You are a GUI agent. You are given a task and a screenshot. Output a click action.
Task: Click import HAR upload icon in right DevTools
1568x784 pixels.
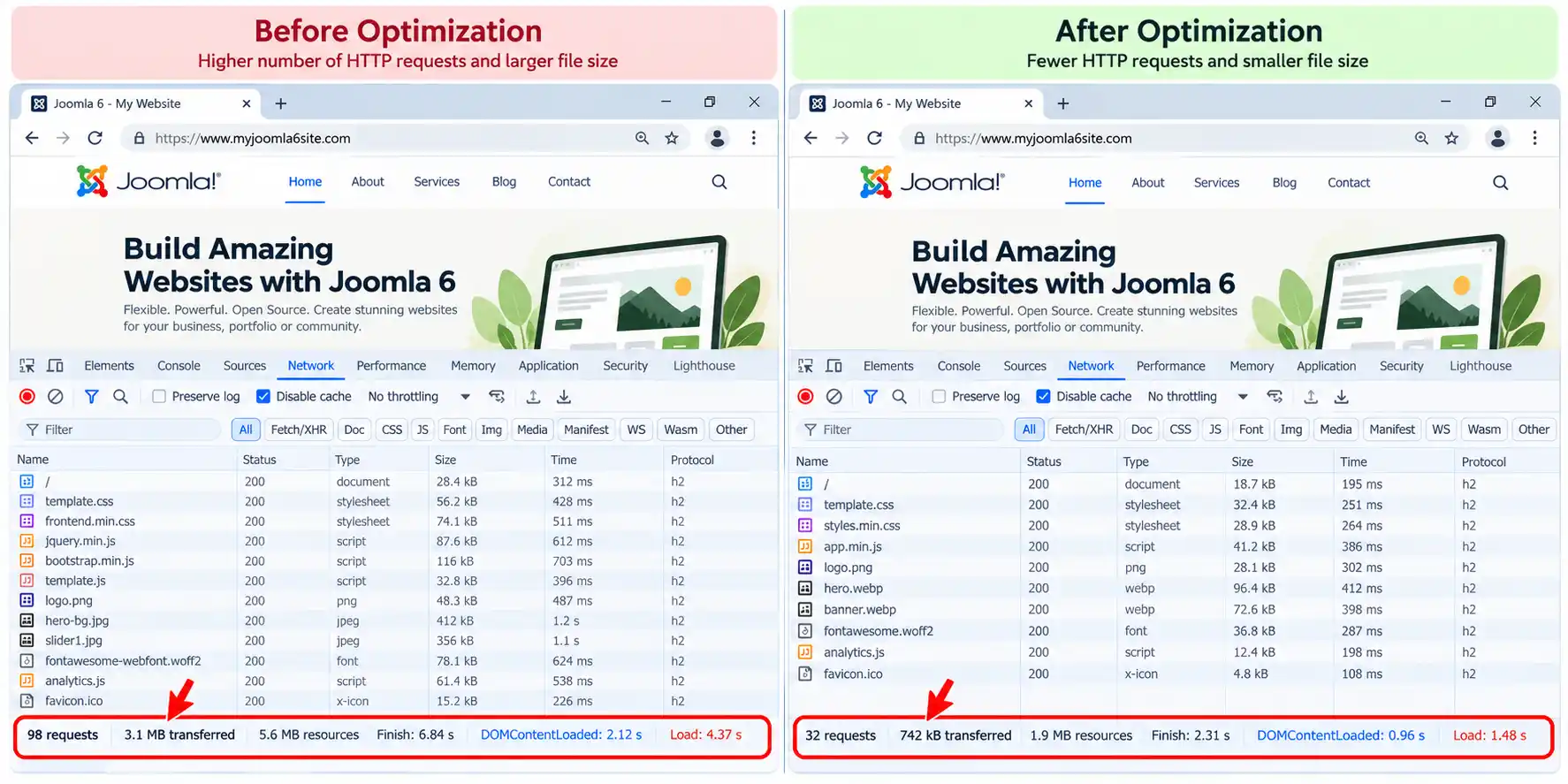[1311, 396]
